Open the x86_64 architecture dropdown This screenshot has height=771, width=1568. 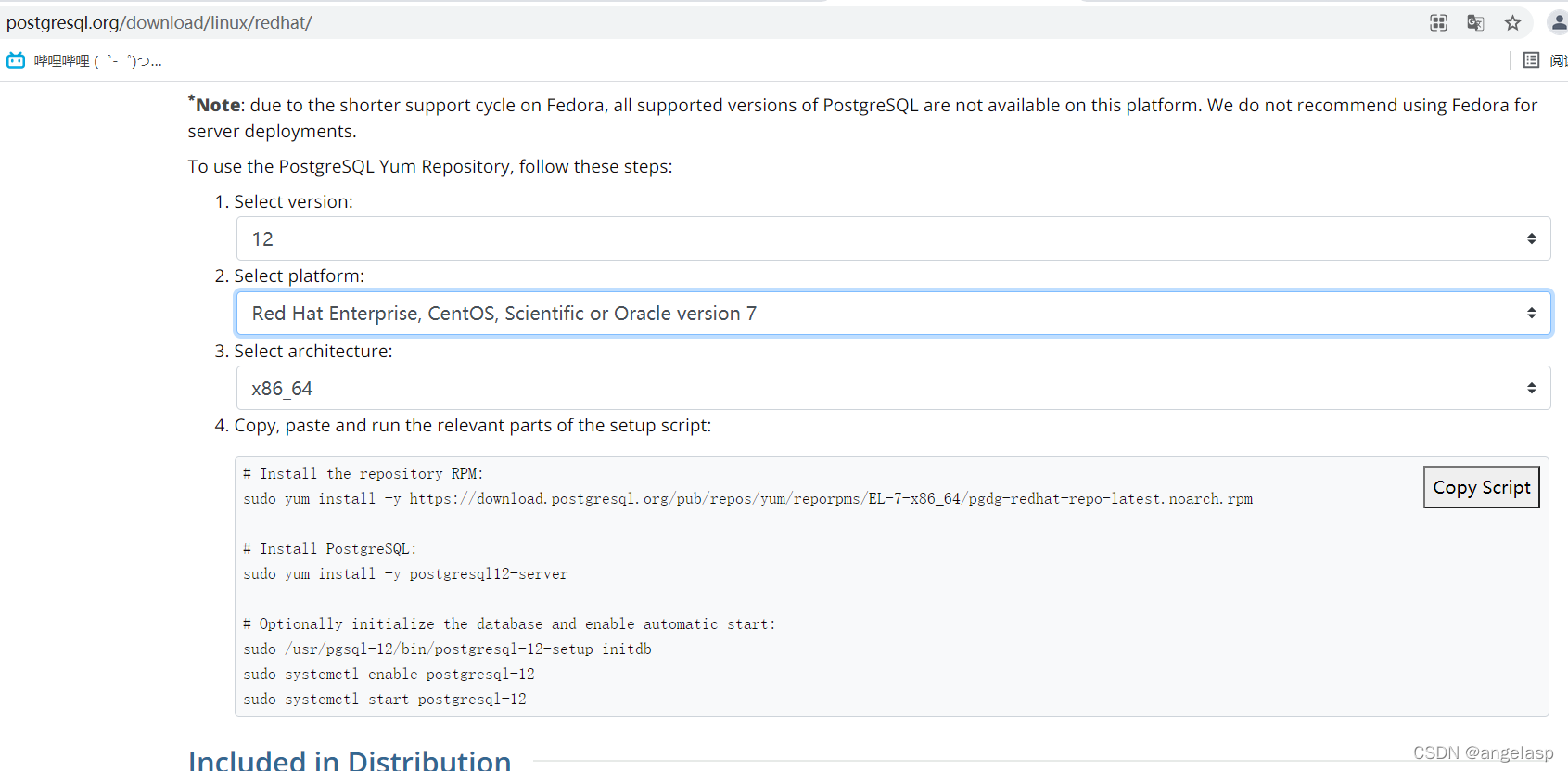click(x=894, y=388)
